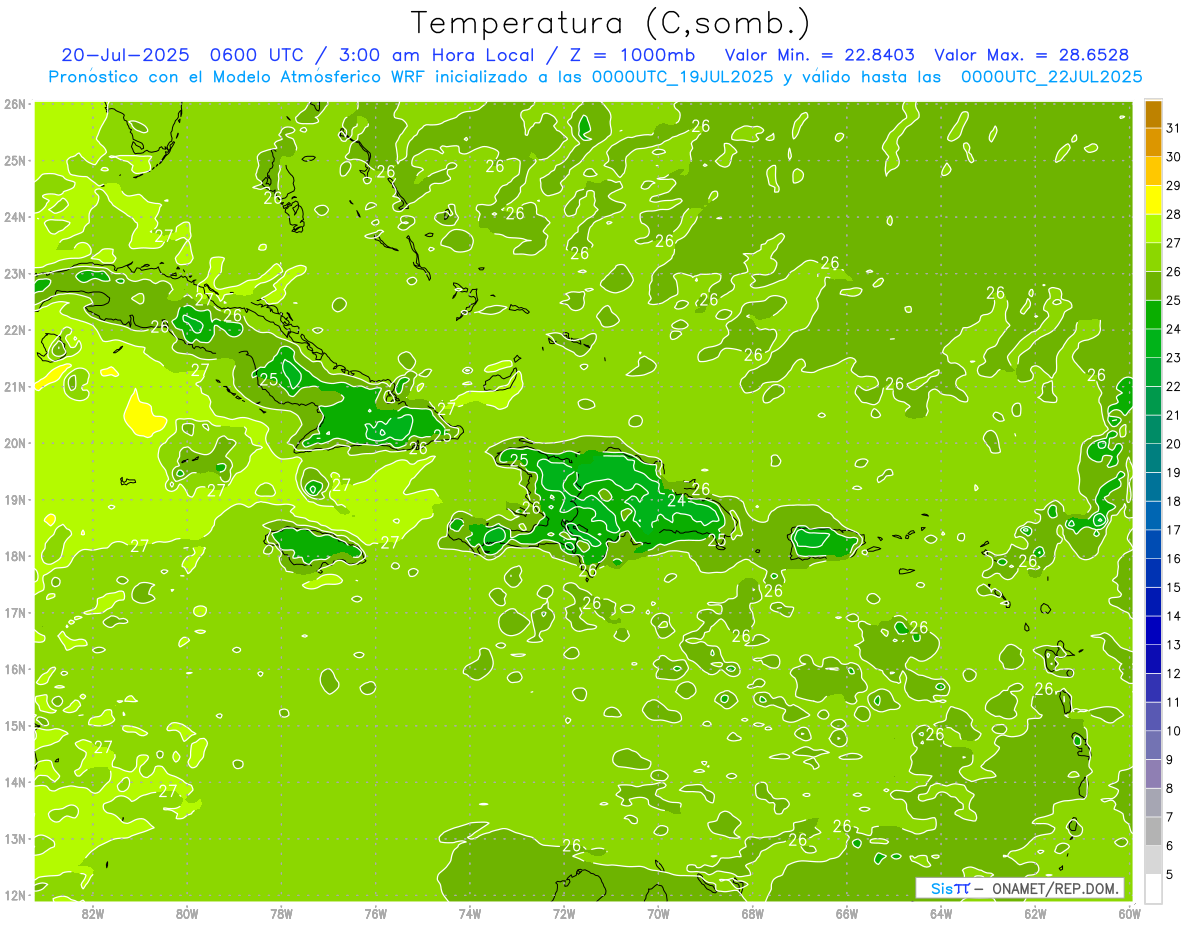
Task: Click the longitude label 64W
Action: coord(941,913)
